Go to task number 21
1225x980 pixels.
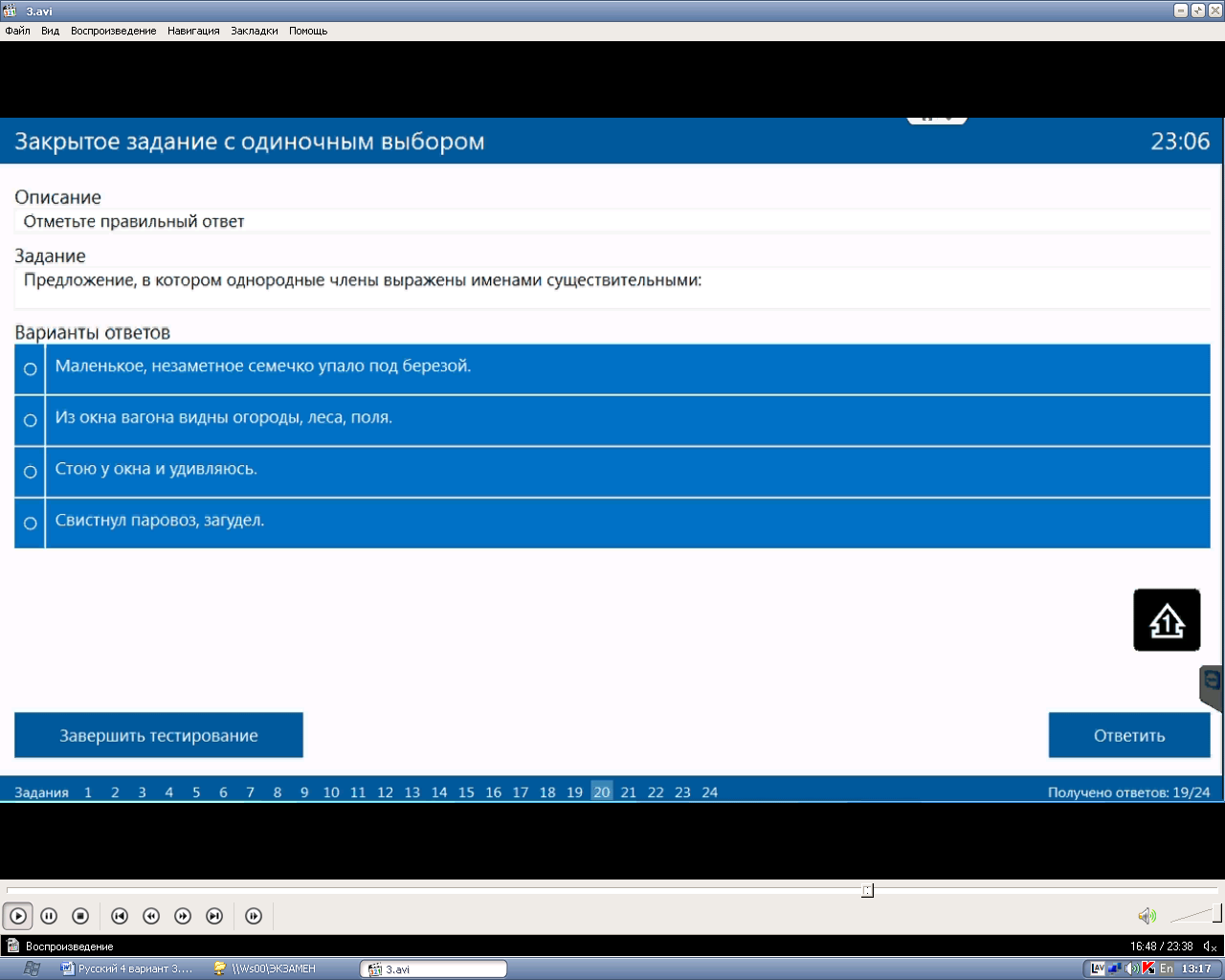[629, 792]
